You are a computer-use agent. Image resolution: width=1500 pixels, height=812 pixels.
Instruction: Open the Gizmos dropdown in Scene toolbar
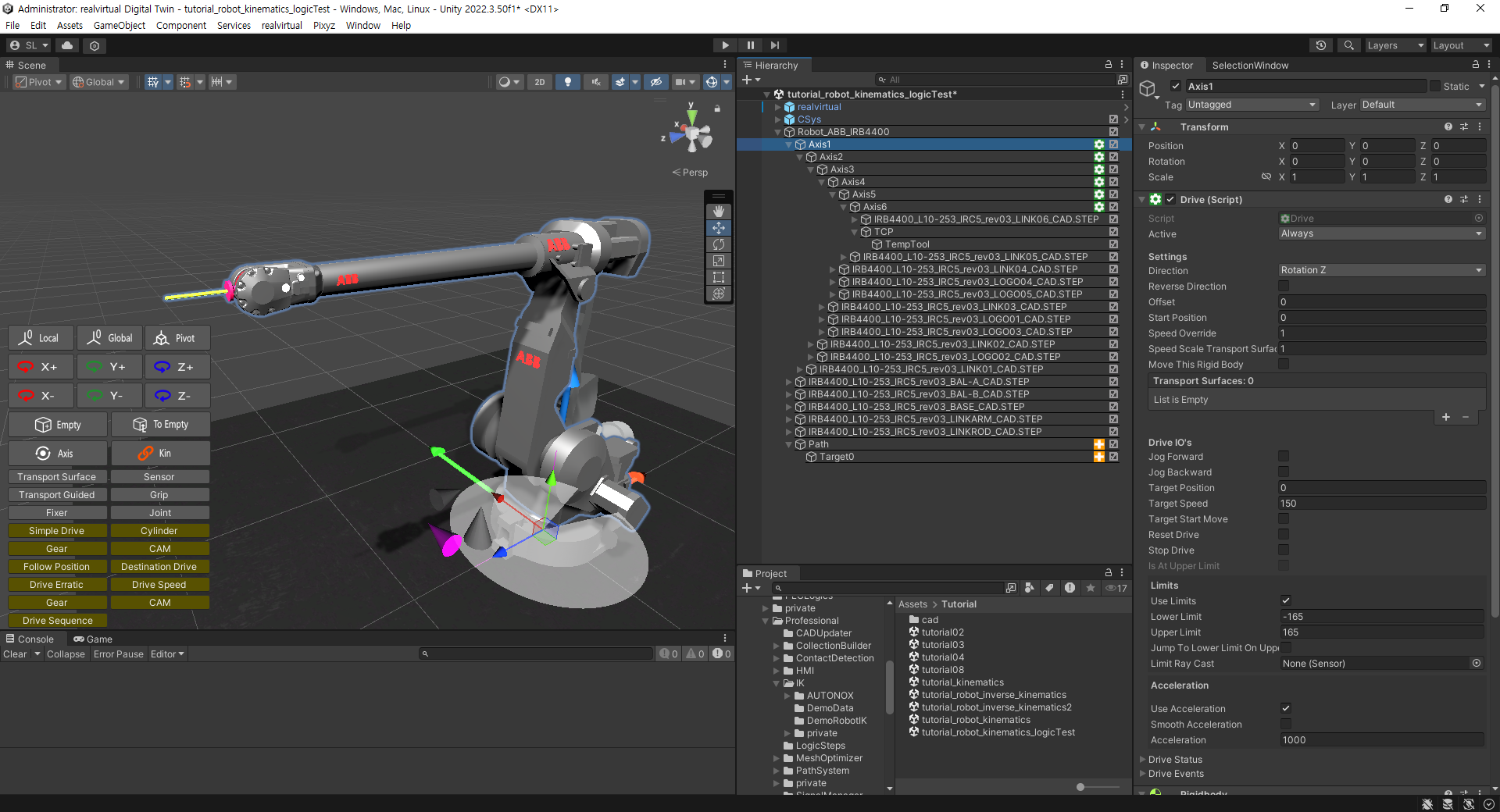tap(727, 82)
